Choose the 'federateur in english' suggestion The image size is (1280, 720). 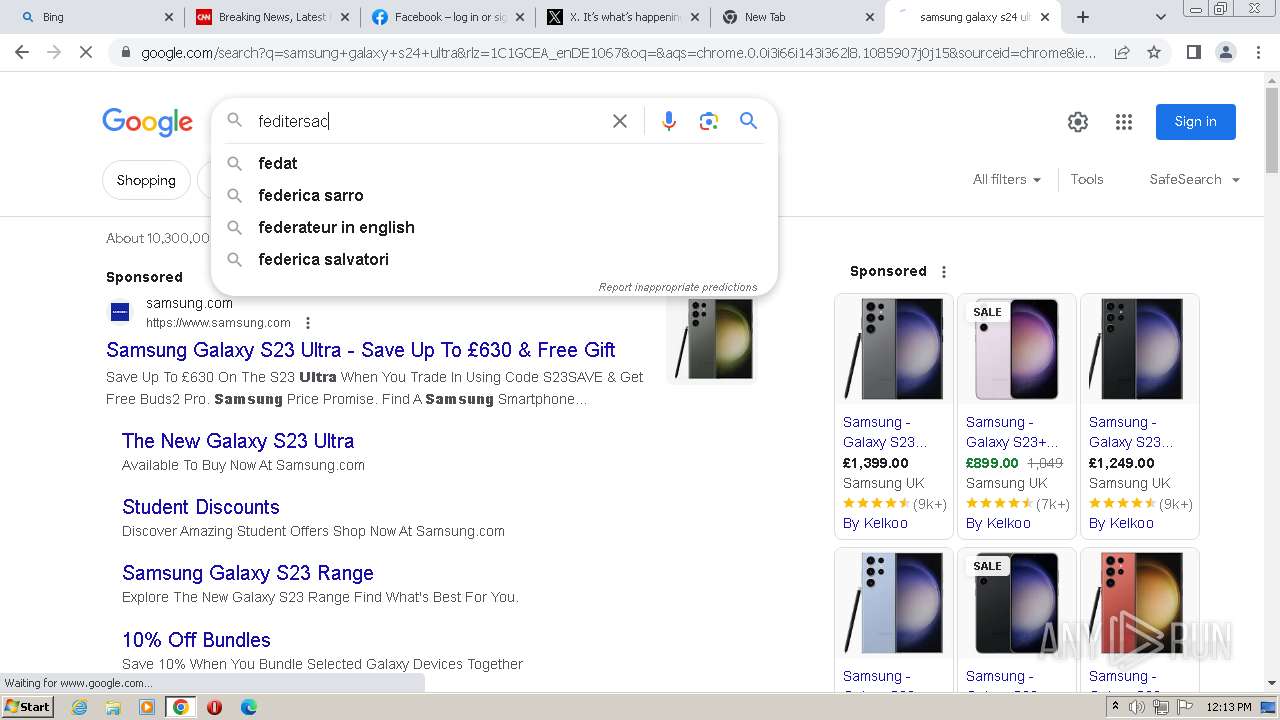pos(494,227)
